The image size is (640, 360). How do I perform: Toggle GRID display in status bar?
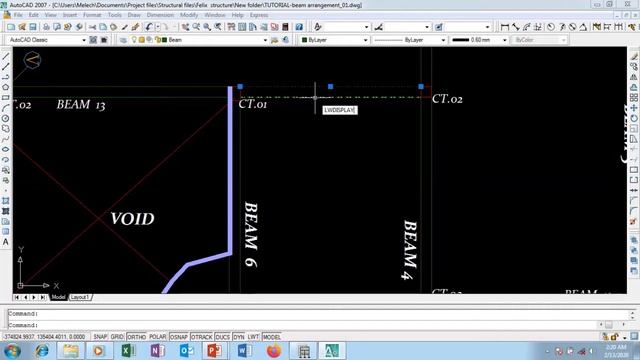click(x=117, y=337)
